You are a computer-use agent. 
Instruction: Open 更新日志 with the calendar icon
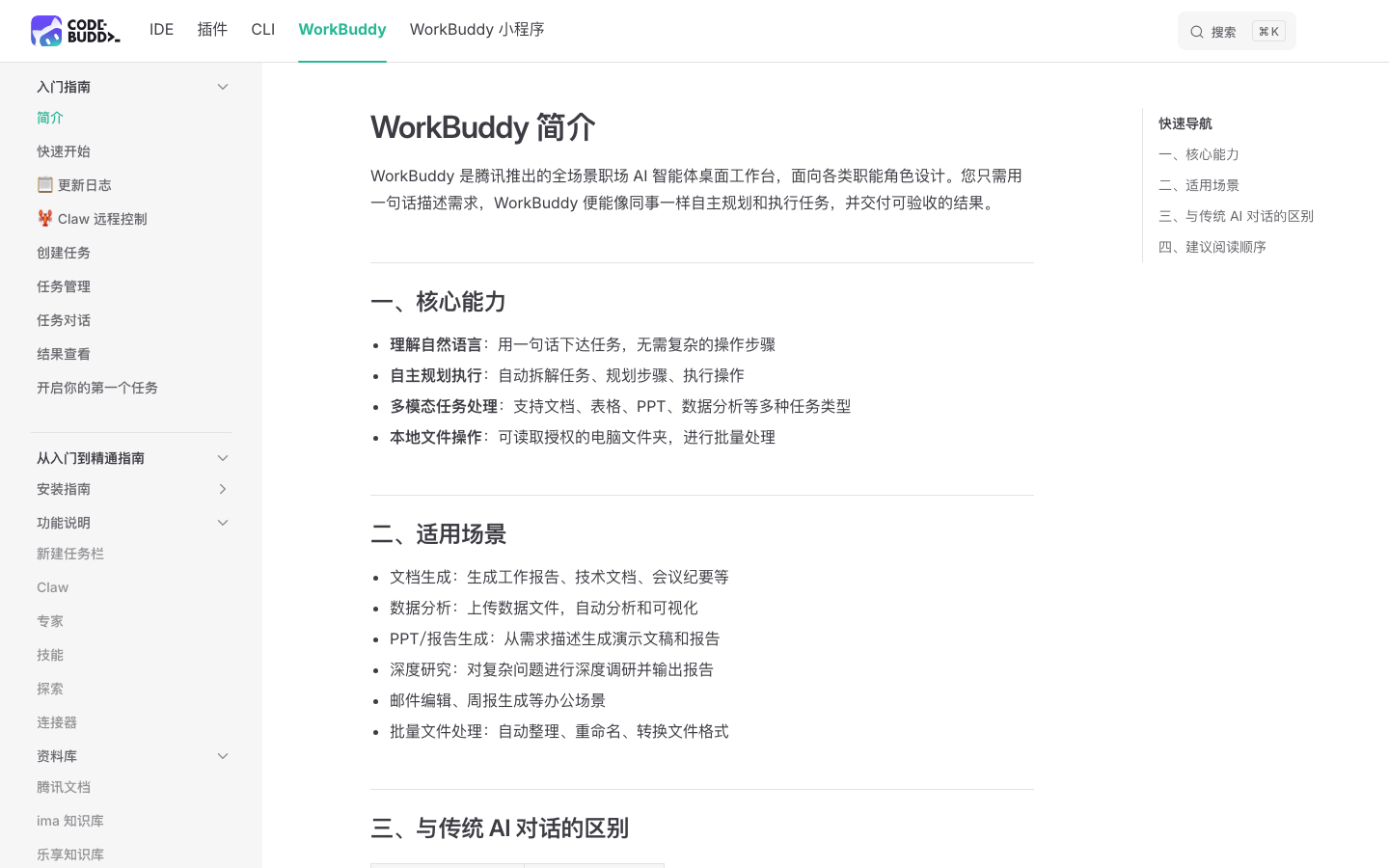click(x=74, y=185)
